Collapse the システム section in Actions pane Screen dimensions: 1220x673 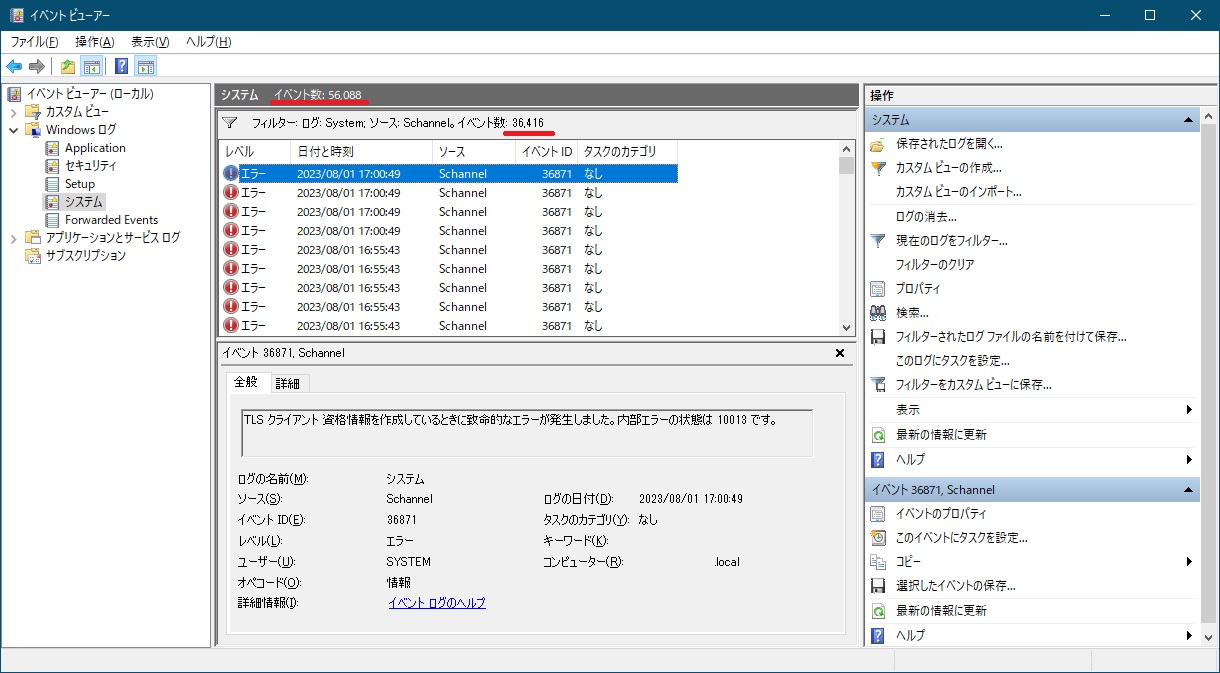[1188, 118]
